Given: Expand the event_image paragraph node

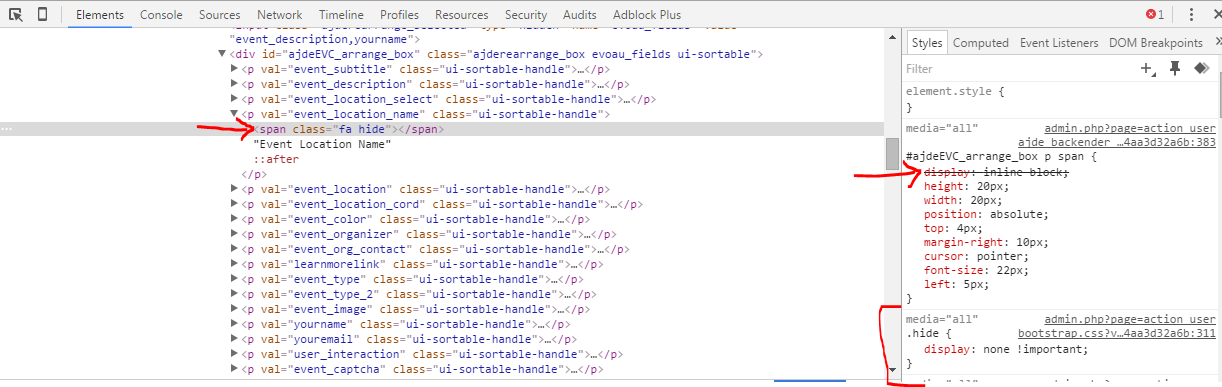Looking at the screenshot, I should (235, 309).
